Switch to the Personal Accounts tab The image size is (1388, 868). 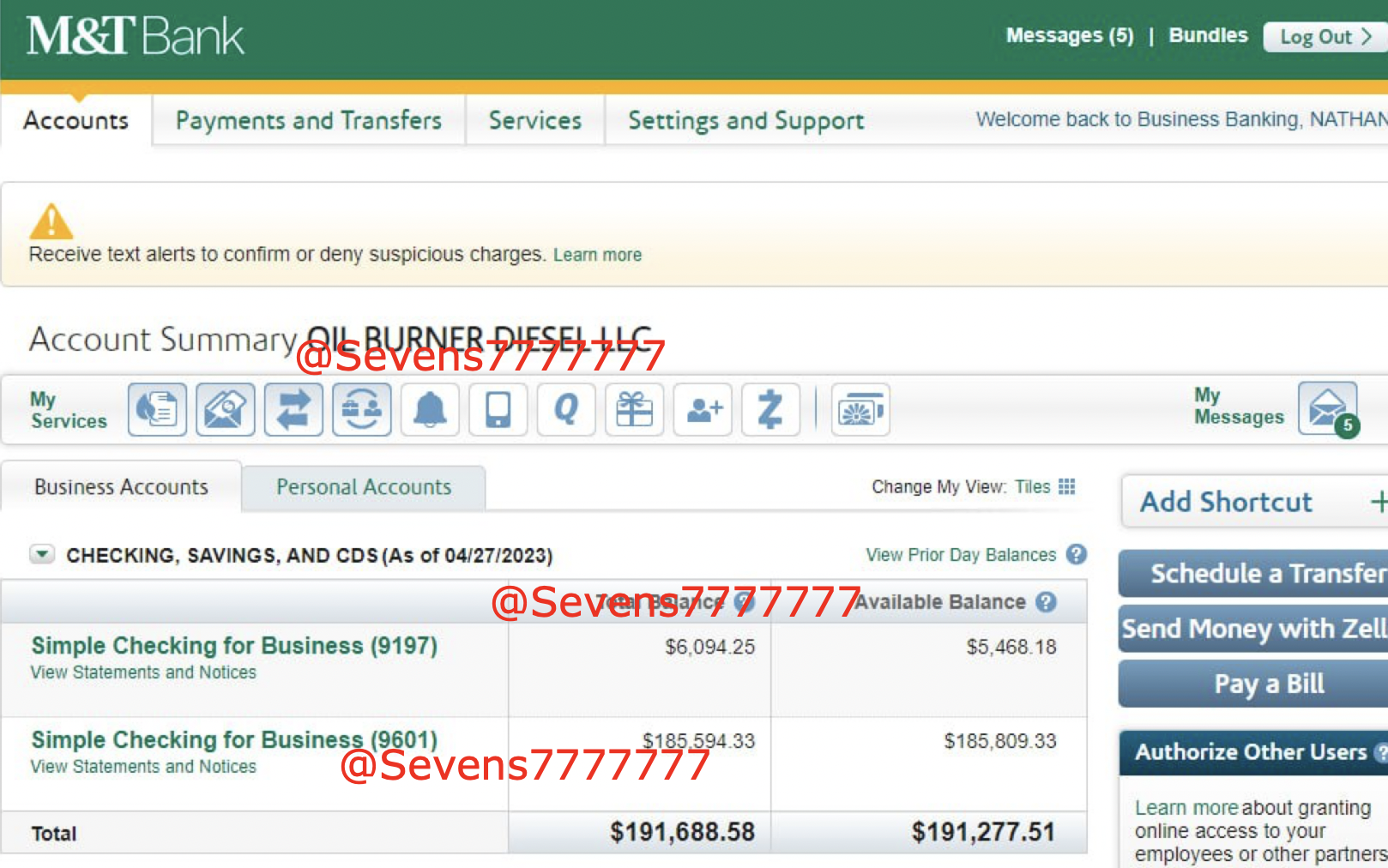coord(364,487)
